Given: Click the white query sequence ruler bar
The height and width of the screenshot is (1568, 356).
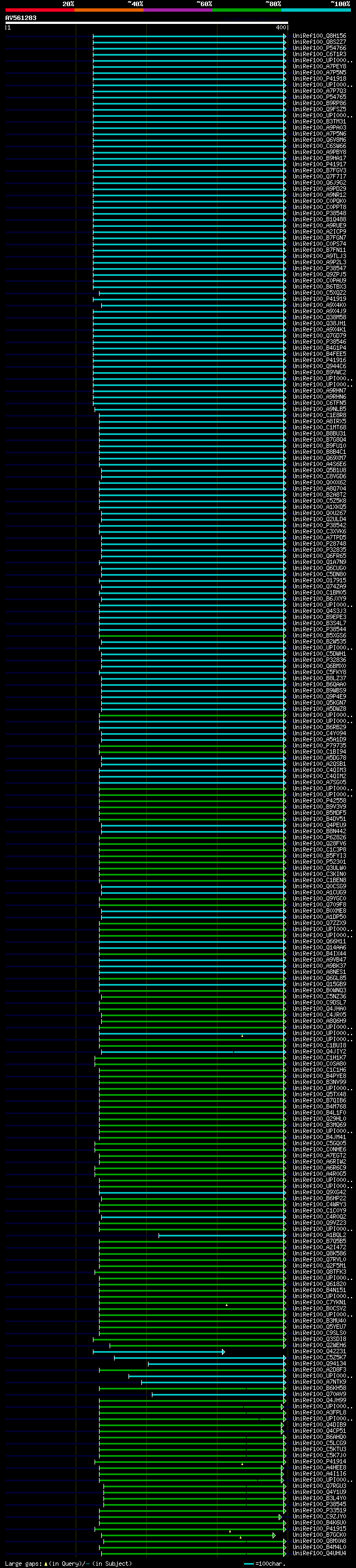Looking at the screenshot, I should [x=147, y=22].
